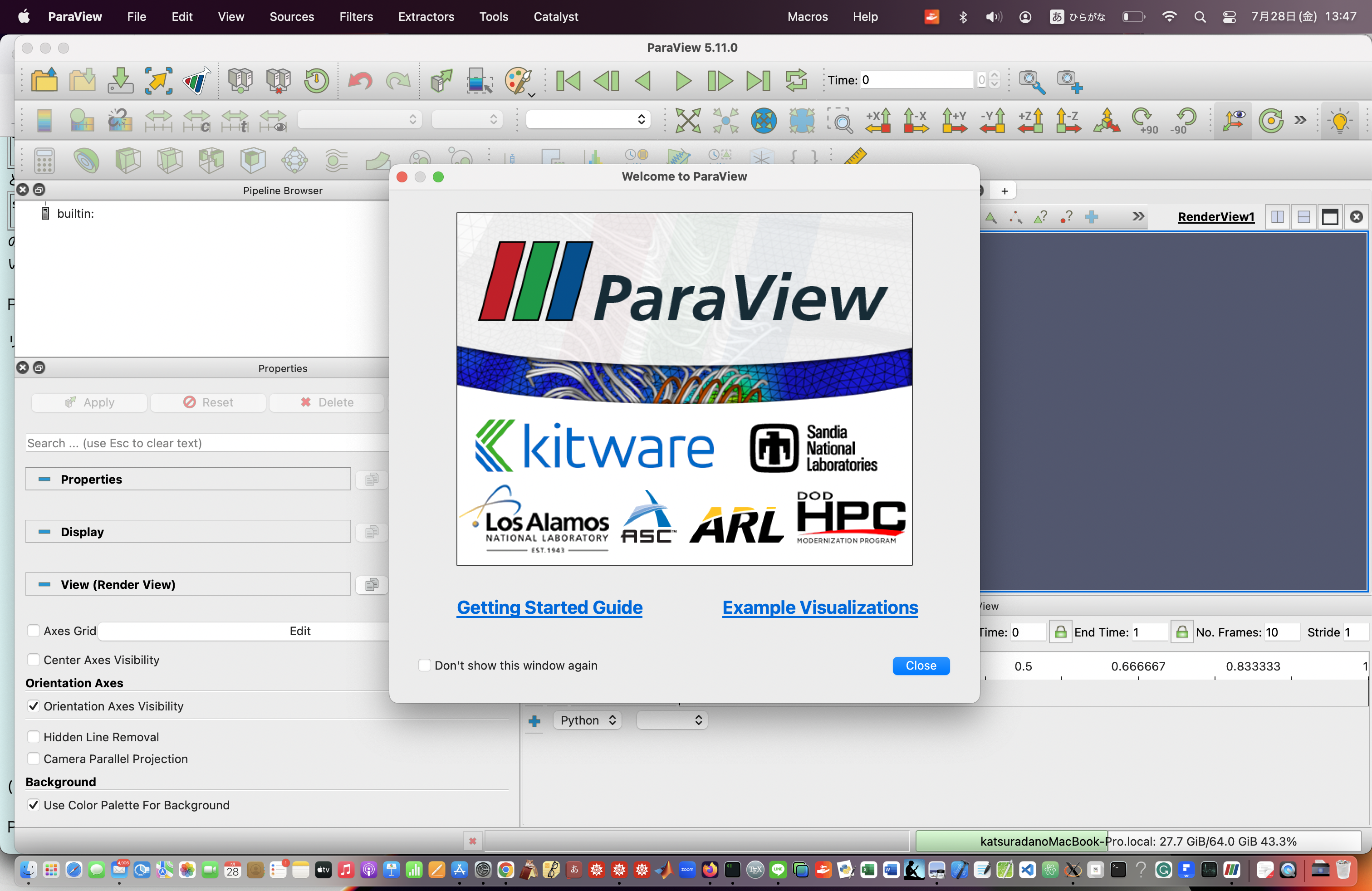Set view direction to +Y
Viewport: 1372px width, 891px height.
[955, 121]
